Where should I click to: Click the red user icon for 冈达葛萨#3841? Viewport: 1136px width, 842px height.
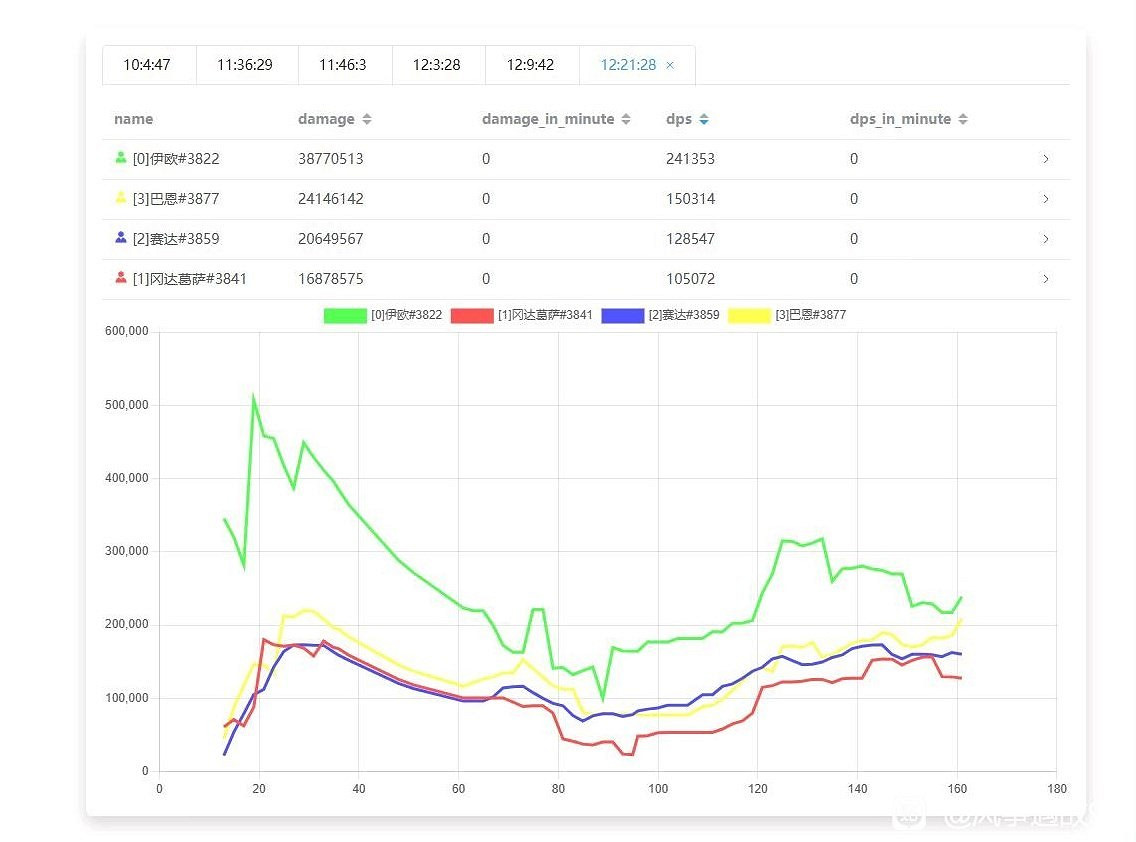click(121, 278)
